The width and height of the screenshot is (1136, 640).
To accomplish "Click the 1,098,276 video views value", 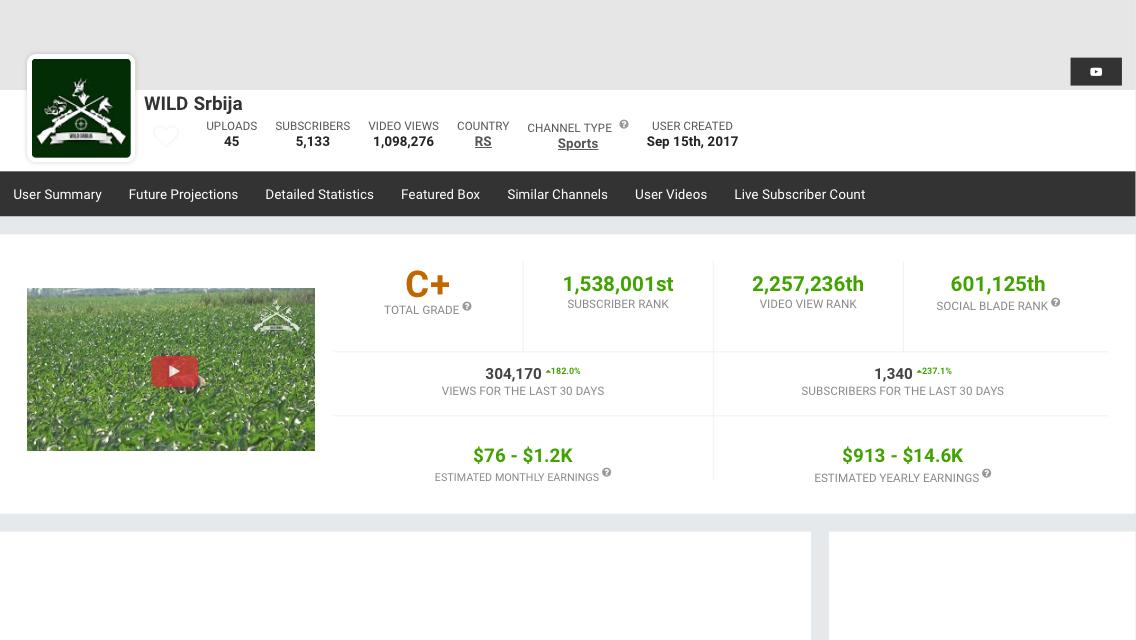I will coord(404,141).
